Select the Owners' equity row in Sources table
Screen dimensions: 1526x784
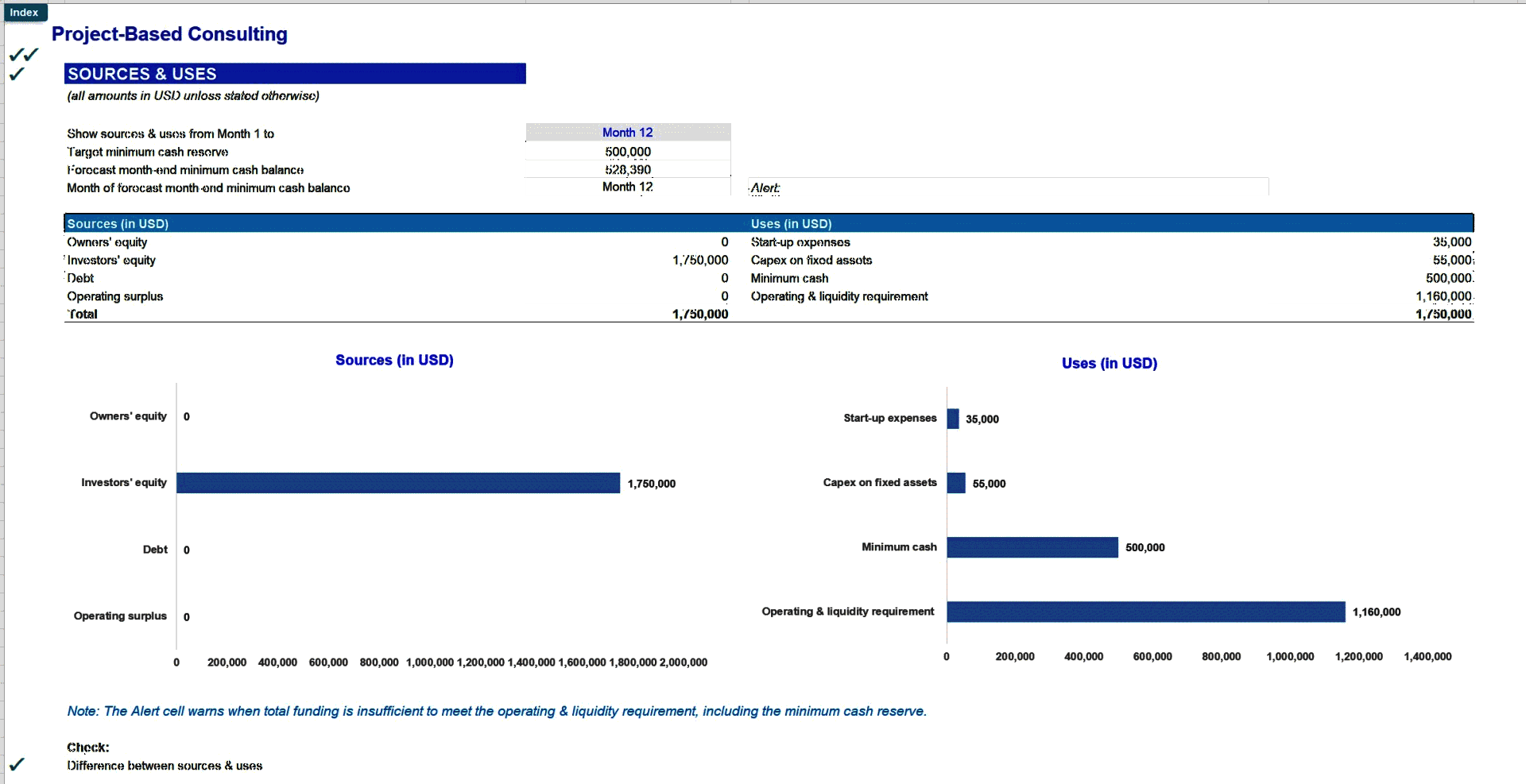tap(107, 242)
